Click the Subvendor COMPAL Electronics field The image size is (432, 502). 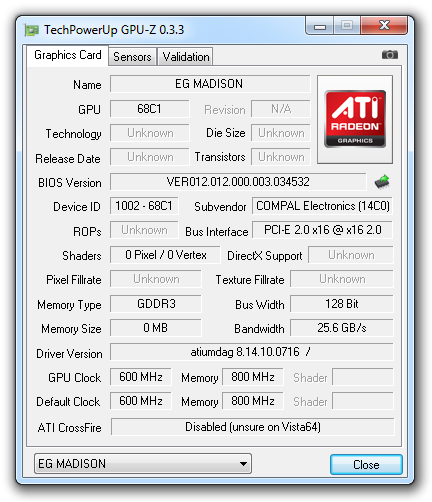pos(322,206)
